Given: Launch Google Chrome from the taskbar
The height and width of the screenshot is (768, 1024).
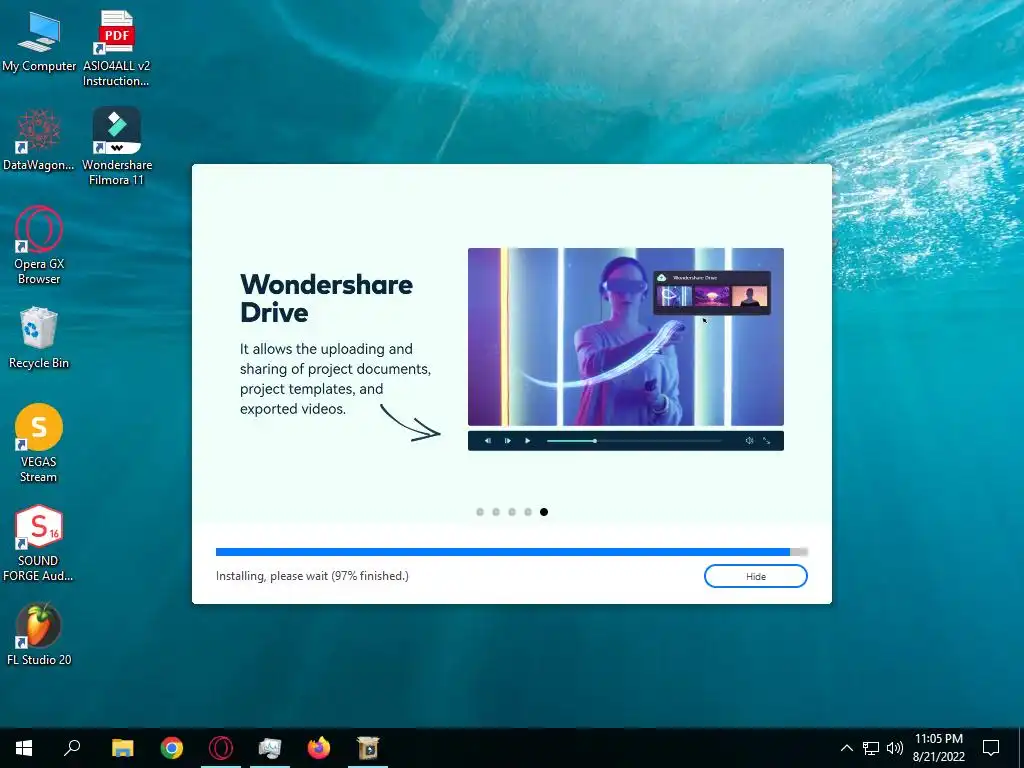Looking at the screenshot, I should click(172, 748).
